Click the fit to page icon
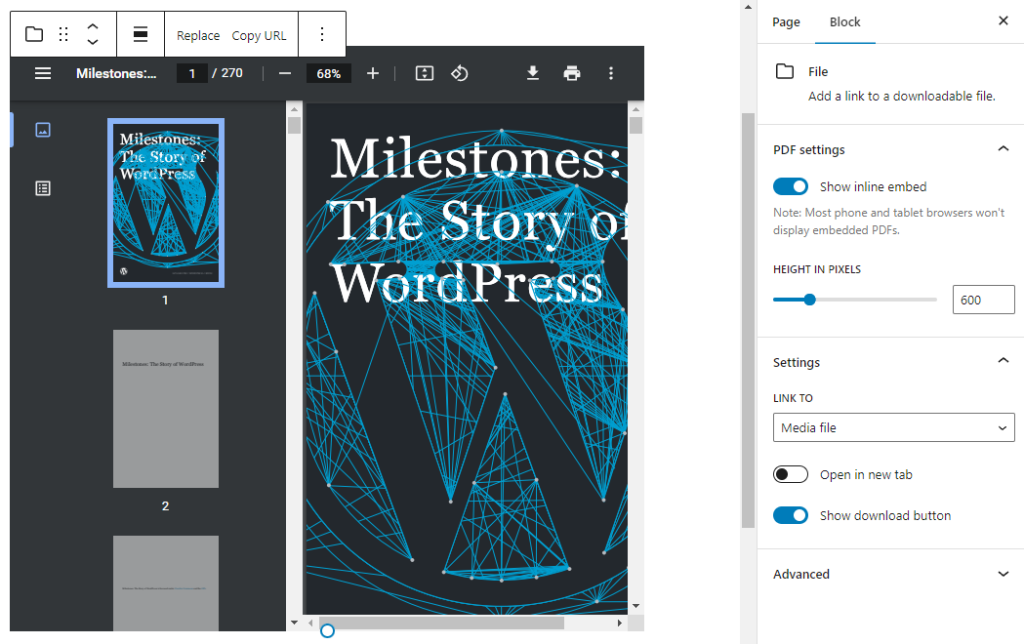Viewport: 1024px width, 644px height. click(424, 73)
